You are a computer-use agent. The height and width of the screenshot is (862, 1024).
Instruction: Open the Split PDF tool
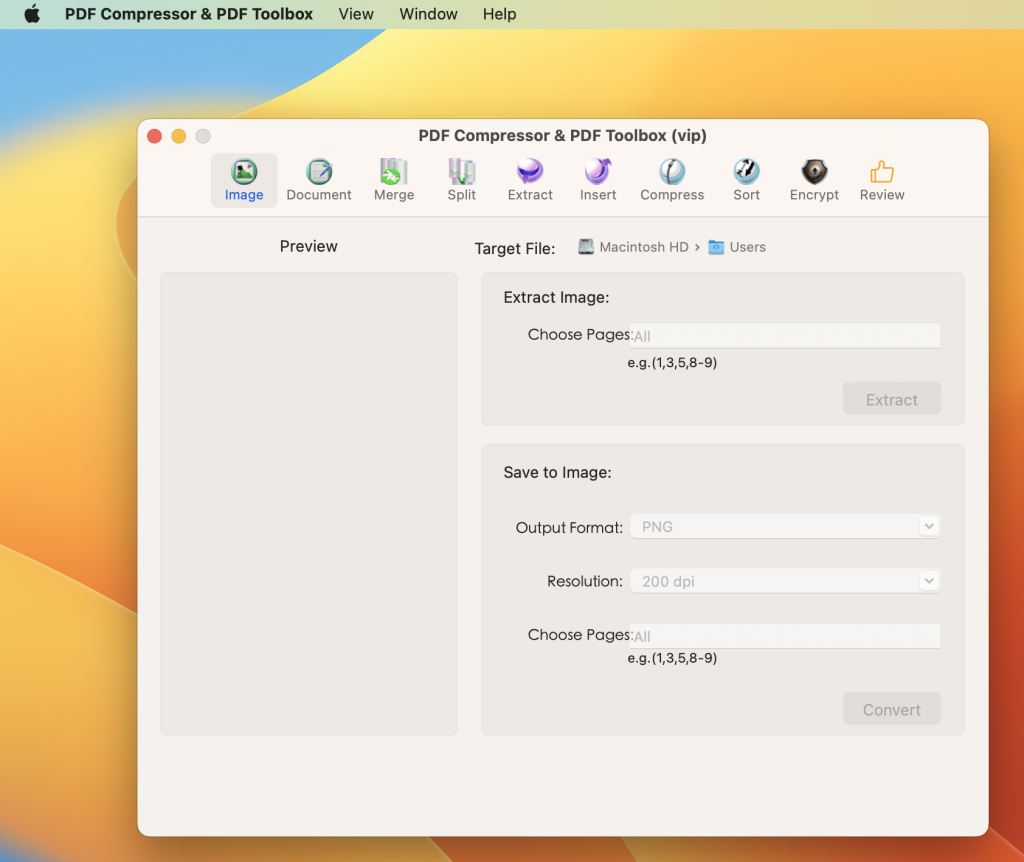point(462,180)
